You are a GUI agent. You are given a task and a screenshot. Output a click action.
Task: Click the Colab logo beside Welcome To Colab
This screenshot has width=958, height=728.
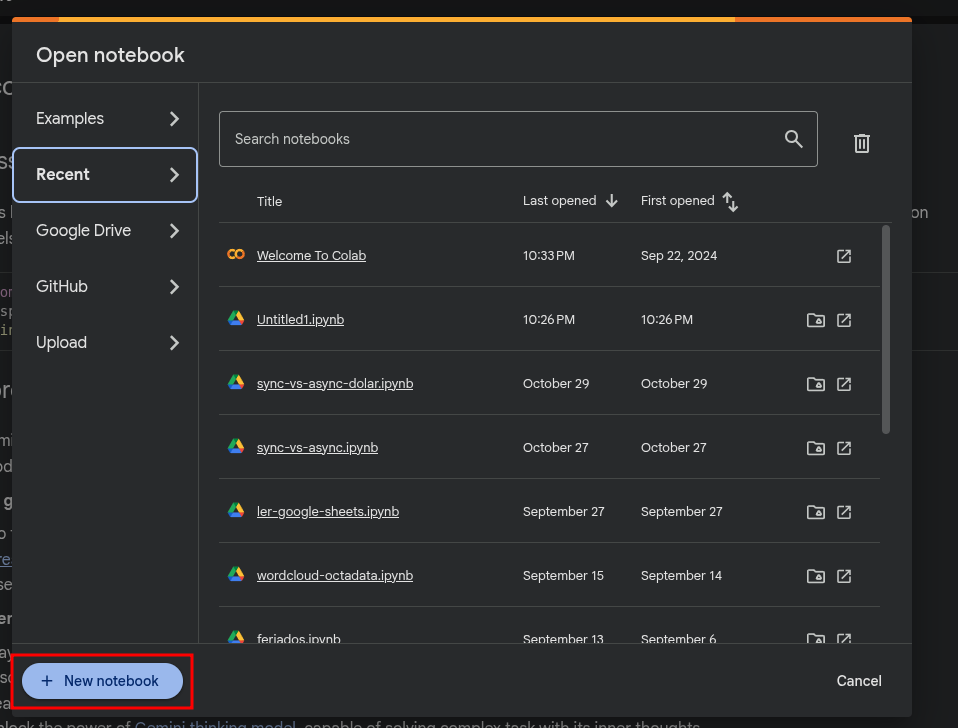(x=235, y=255)
